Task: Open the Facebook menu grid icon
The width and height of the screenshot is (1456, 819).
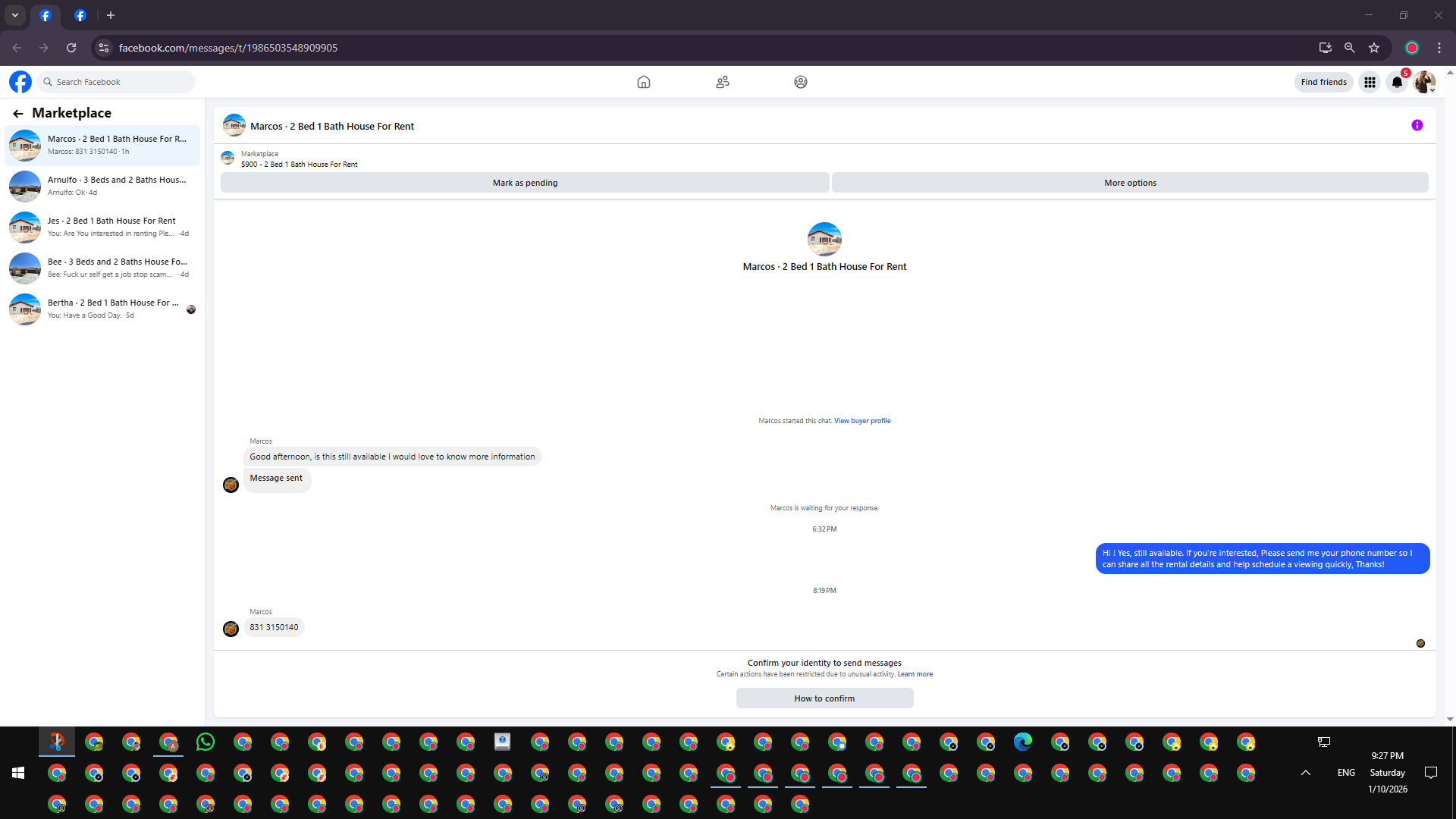Action: tap(1369, 82)
